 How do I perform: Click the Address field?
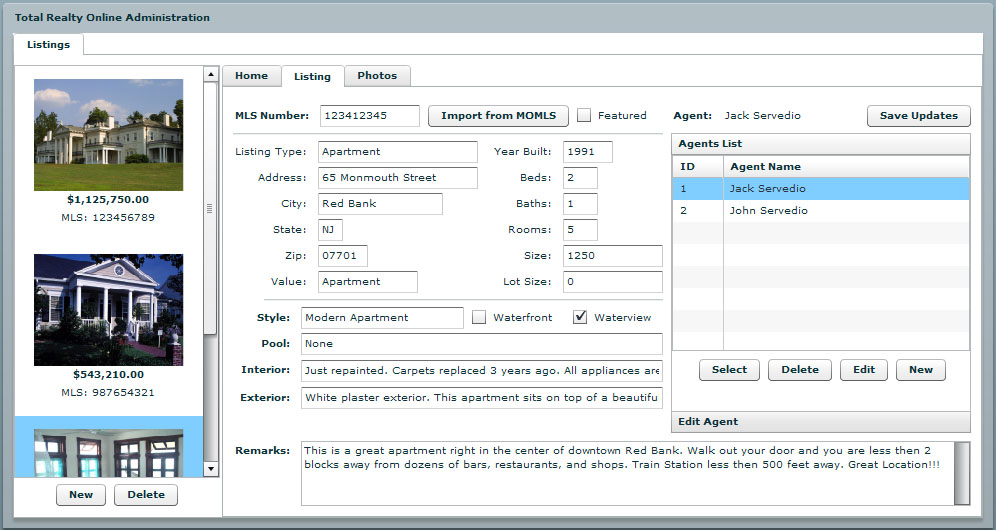[x=398, y=178]
